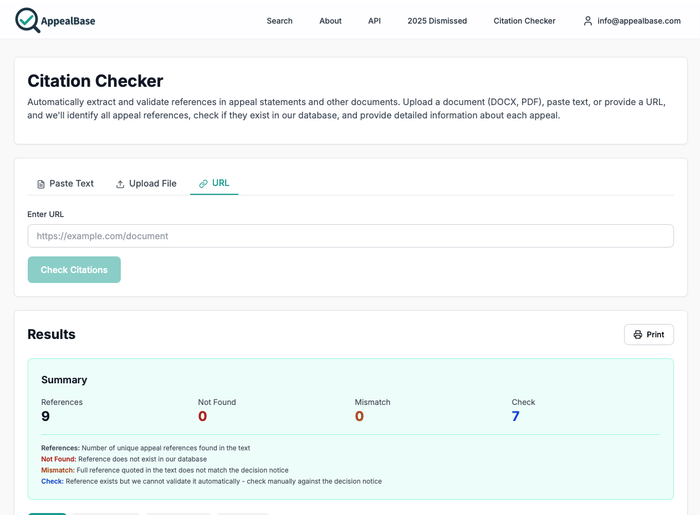
Task: Click the Upload File arrow icon
Action: 120,184
